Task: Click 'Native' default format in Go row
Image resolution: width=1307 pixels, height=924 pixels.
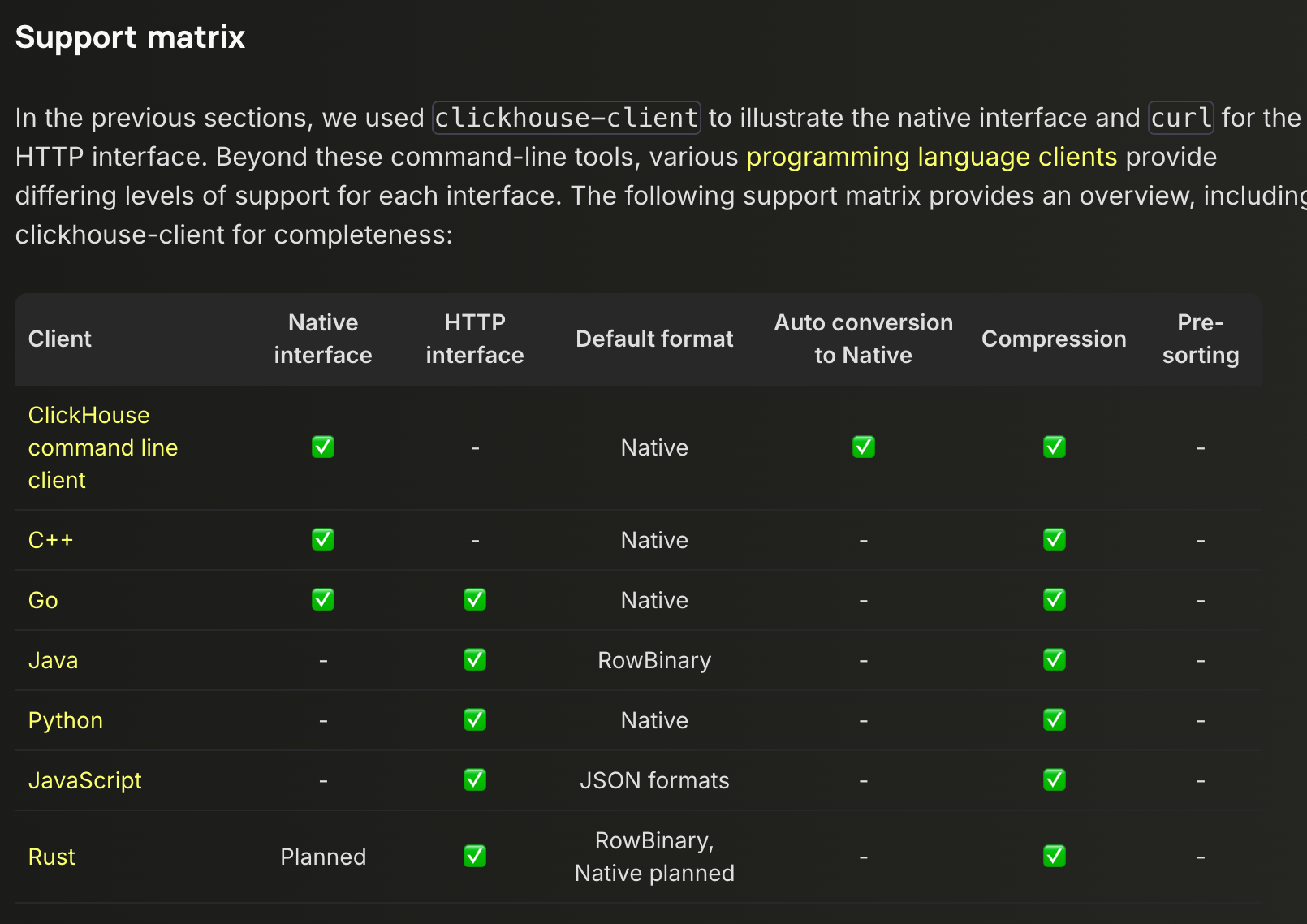Action: tap(654, 600)
